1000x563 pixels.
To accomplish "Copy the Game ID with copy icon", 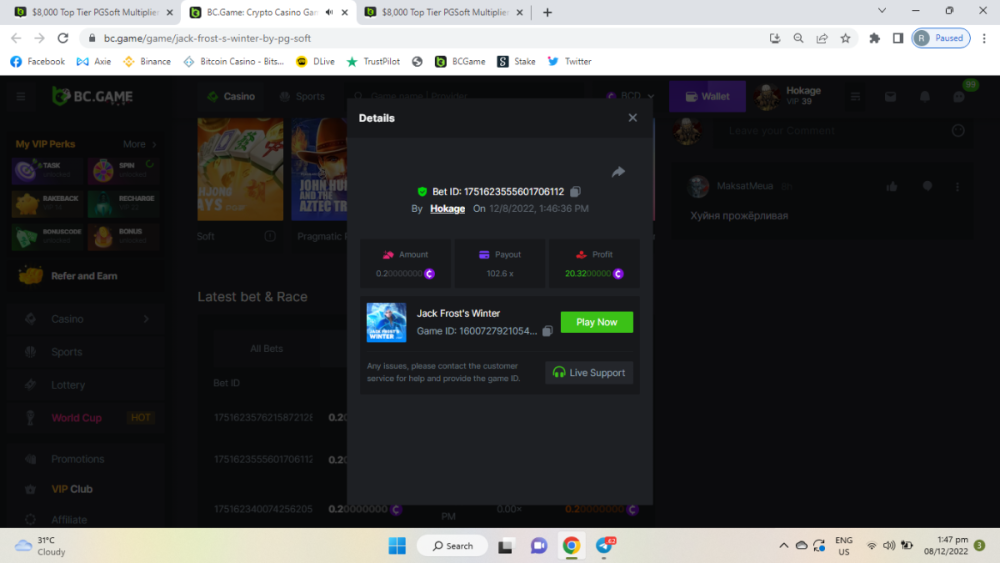I will [547, 331].
